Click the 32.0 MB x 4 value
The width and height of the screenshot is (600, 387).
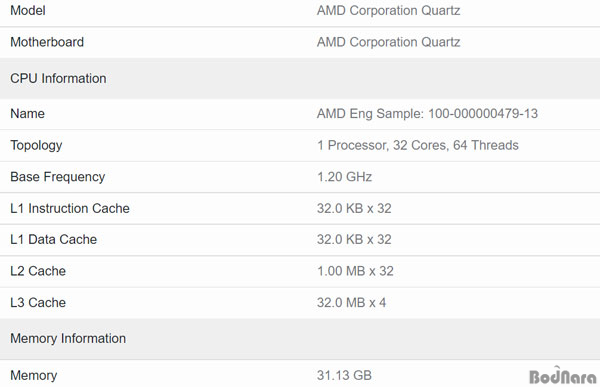tap(351, 302)
